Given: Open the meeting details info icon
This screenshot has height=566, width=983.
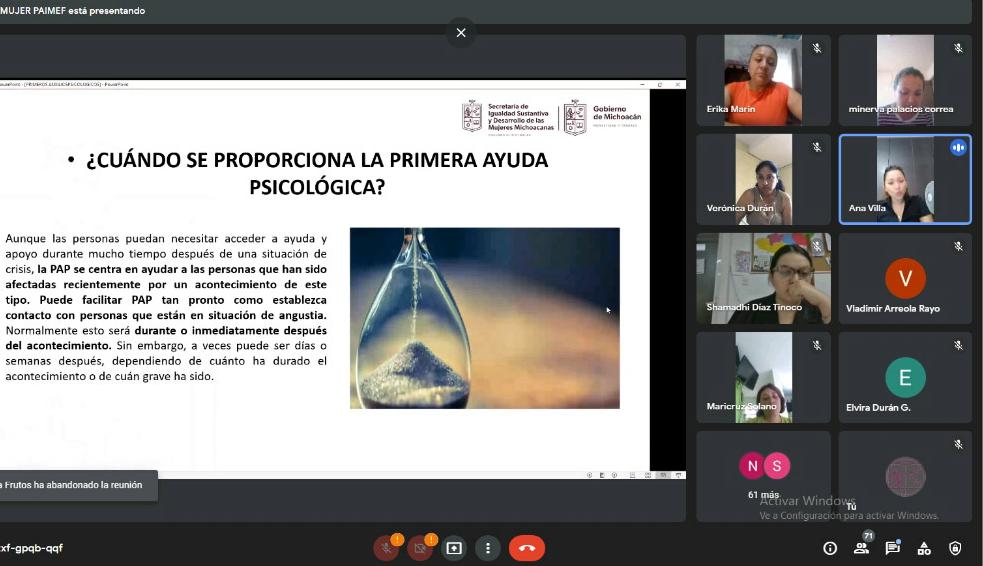Looking at the screenshot, I should click(829, 548).
